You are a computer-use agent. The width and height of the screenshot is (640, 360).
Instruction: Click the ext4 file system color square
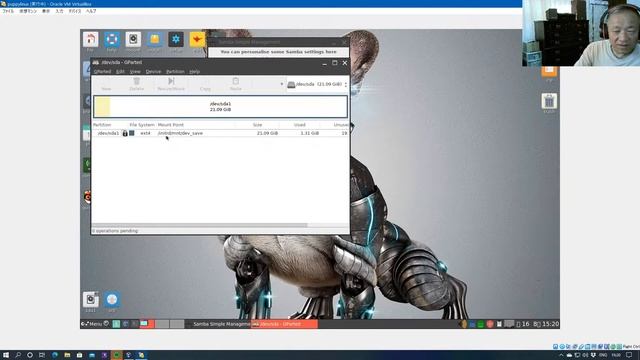pos(132,133)
